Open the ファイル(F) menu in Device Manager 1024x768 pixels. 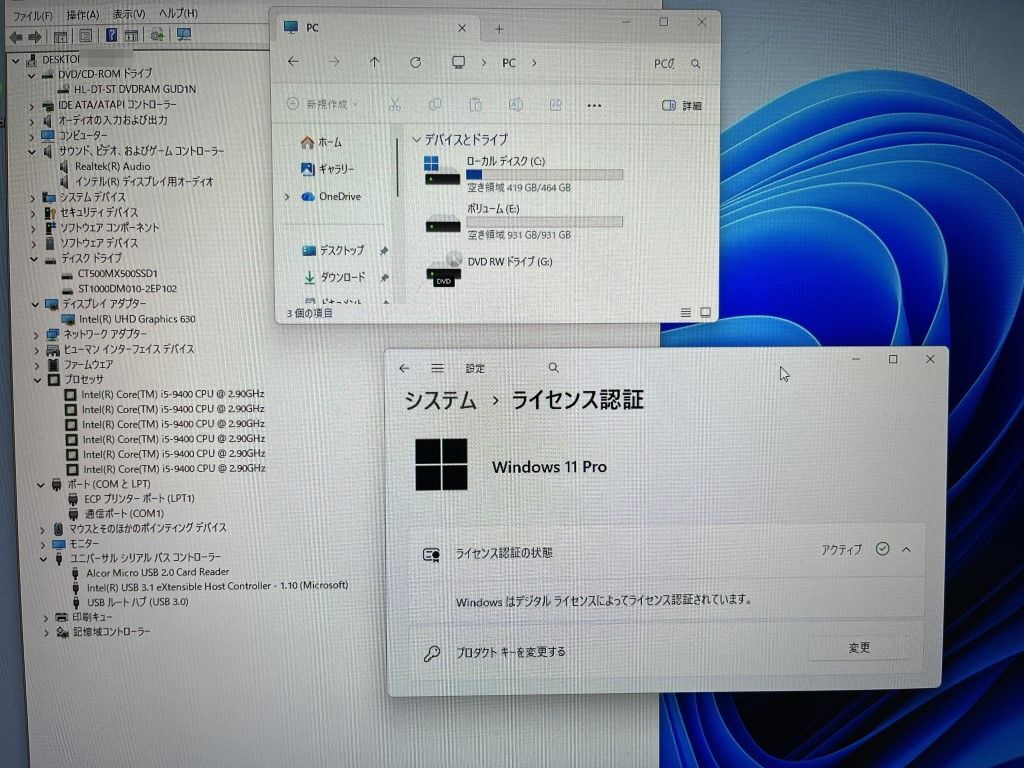coord(33,14)
